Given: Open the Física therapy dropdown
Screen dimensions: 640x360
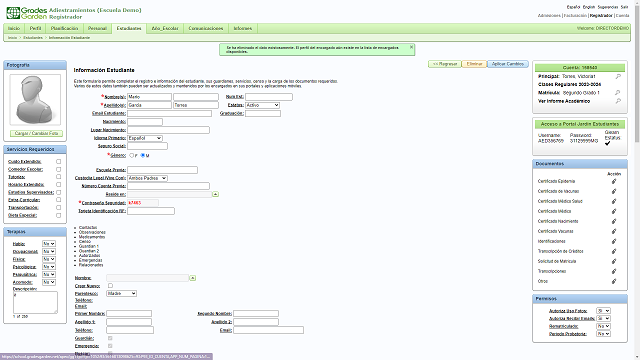Looking at the screenshot, I should pyautogui.click(x=49, y=259).
